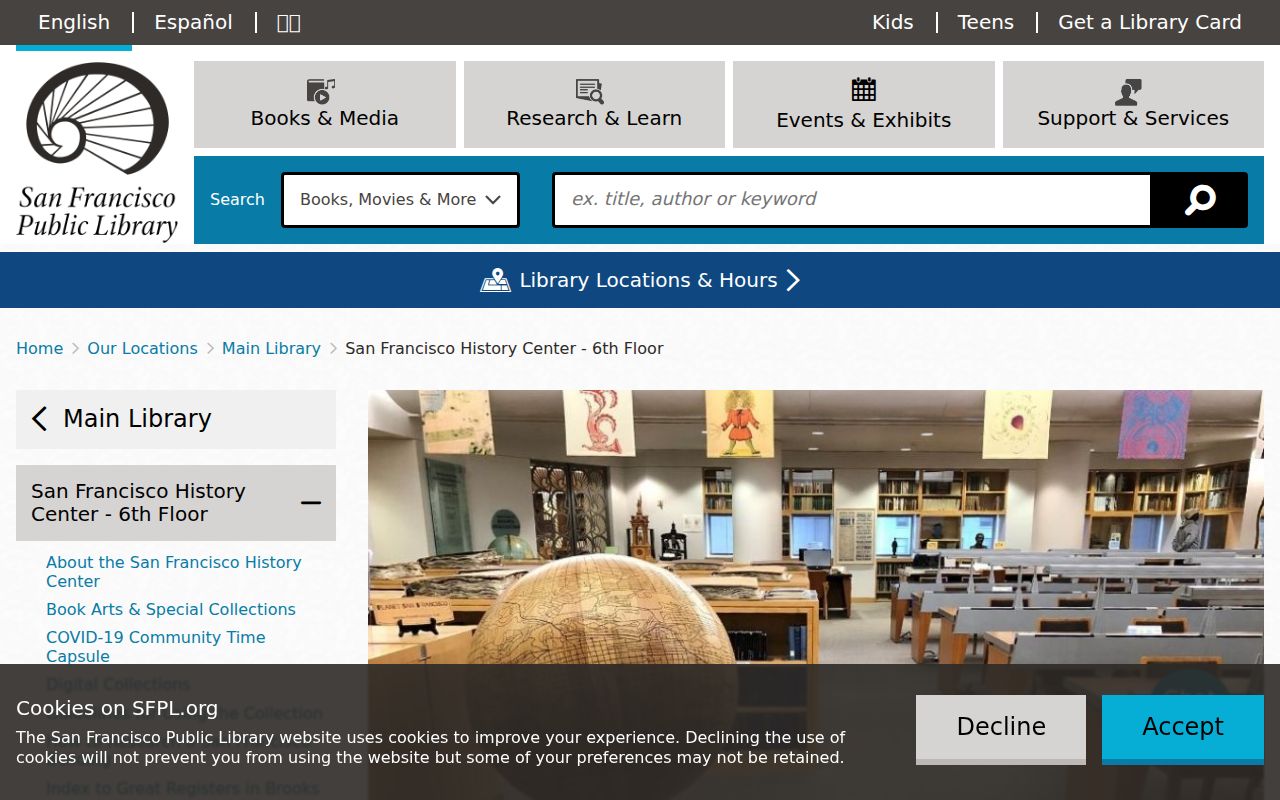Click the Research & Learn magnifier icon
Viewport: 1280px width, 800px height.
(590, 91)
